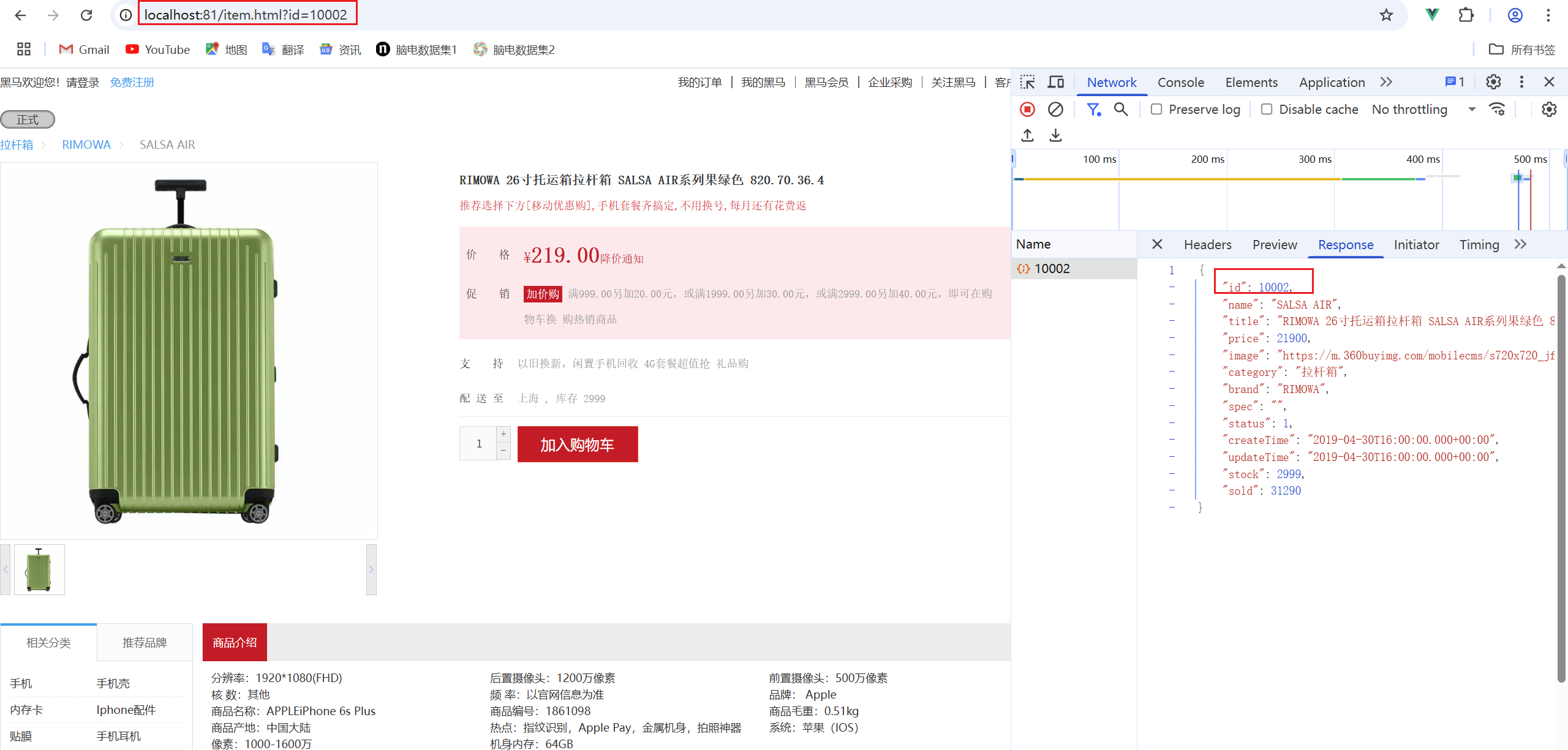Toggle the network filter funnel icon
Screen dimensions: 1568x750
(x=1093, y=110)
